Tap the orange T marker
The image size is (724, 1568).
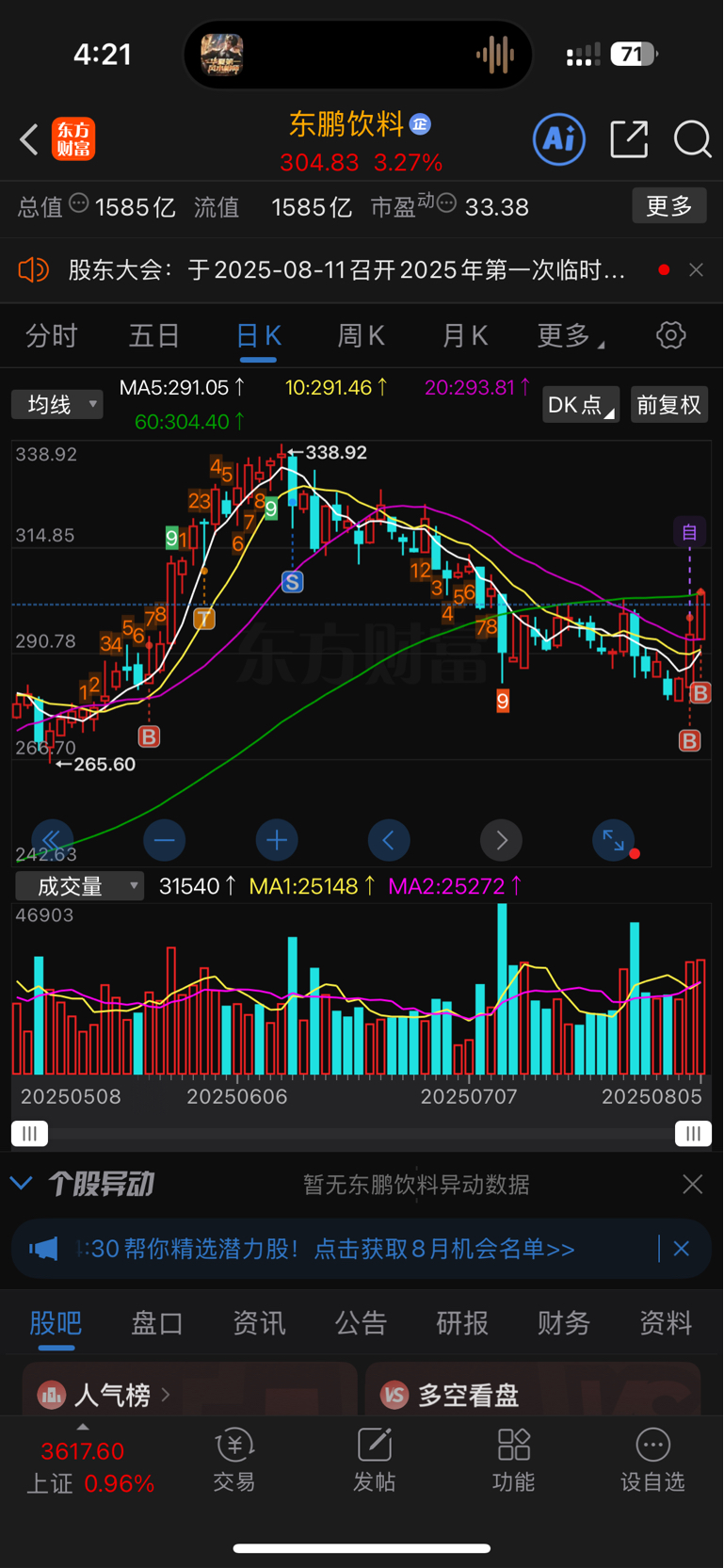click(204, 619)
